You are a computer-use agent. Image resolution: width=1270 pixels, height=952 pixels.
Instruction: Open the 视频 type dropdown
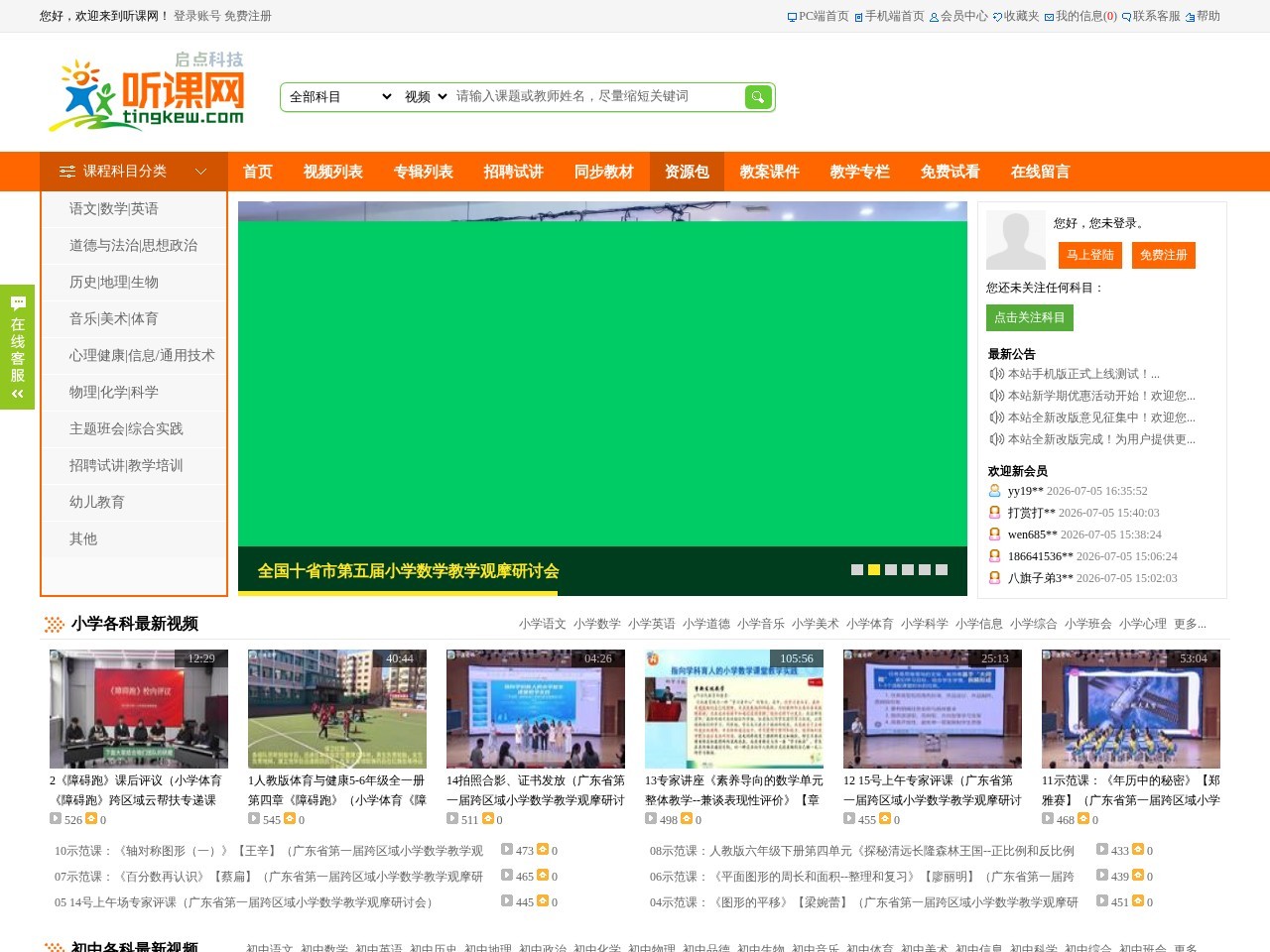click(x=425, y=96)
